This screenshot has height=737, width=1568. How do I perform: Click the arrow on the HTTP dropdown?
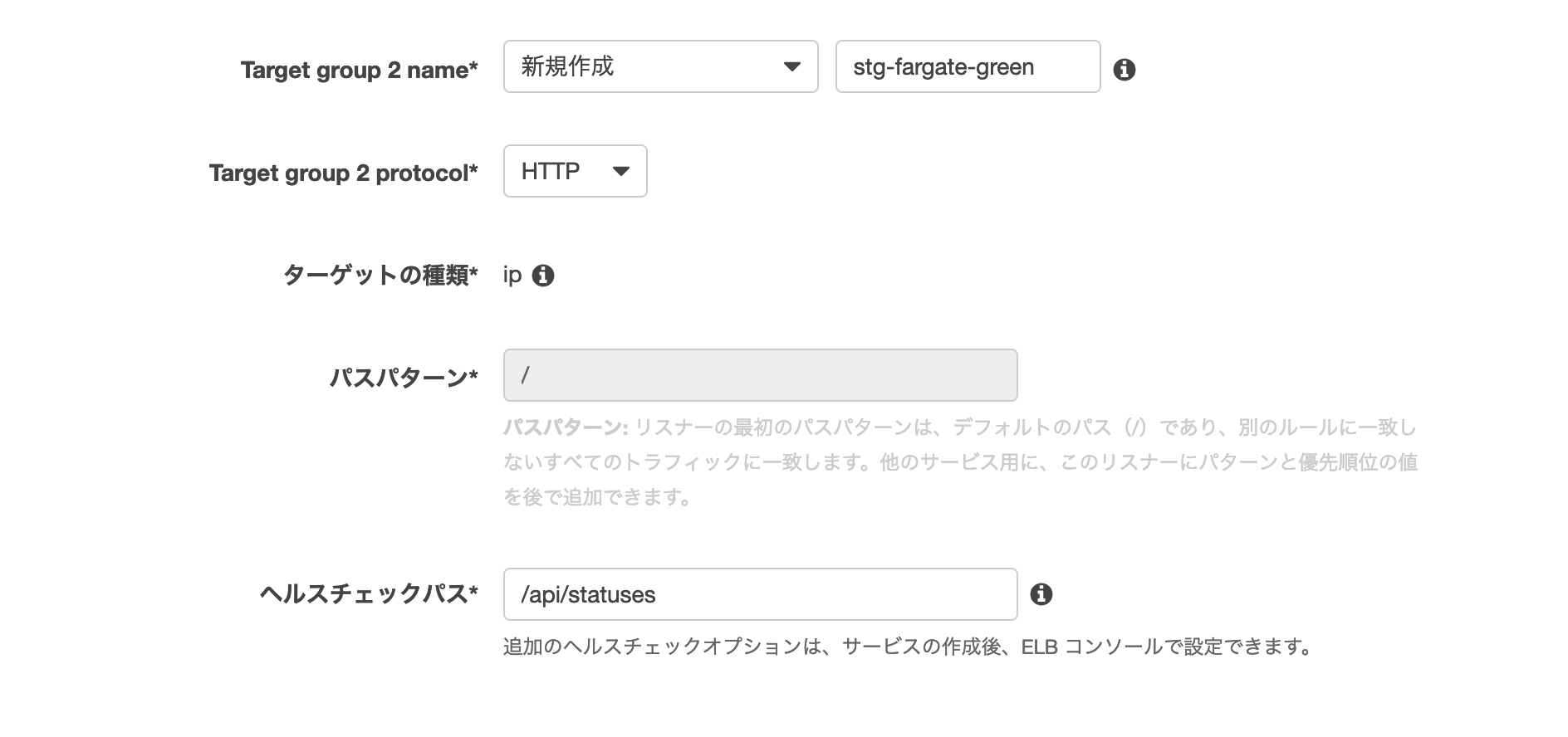(x=620, y=172)
